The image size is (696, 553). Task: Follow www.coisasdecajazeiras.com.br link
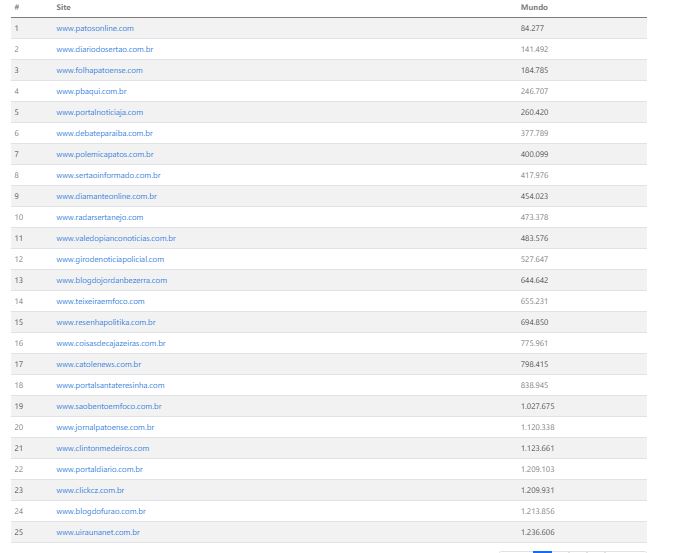(x=111, y=343)
